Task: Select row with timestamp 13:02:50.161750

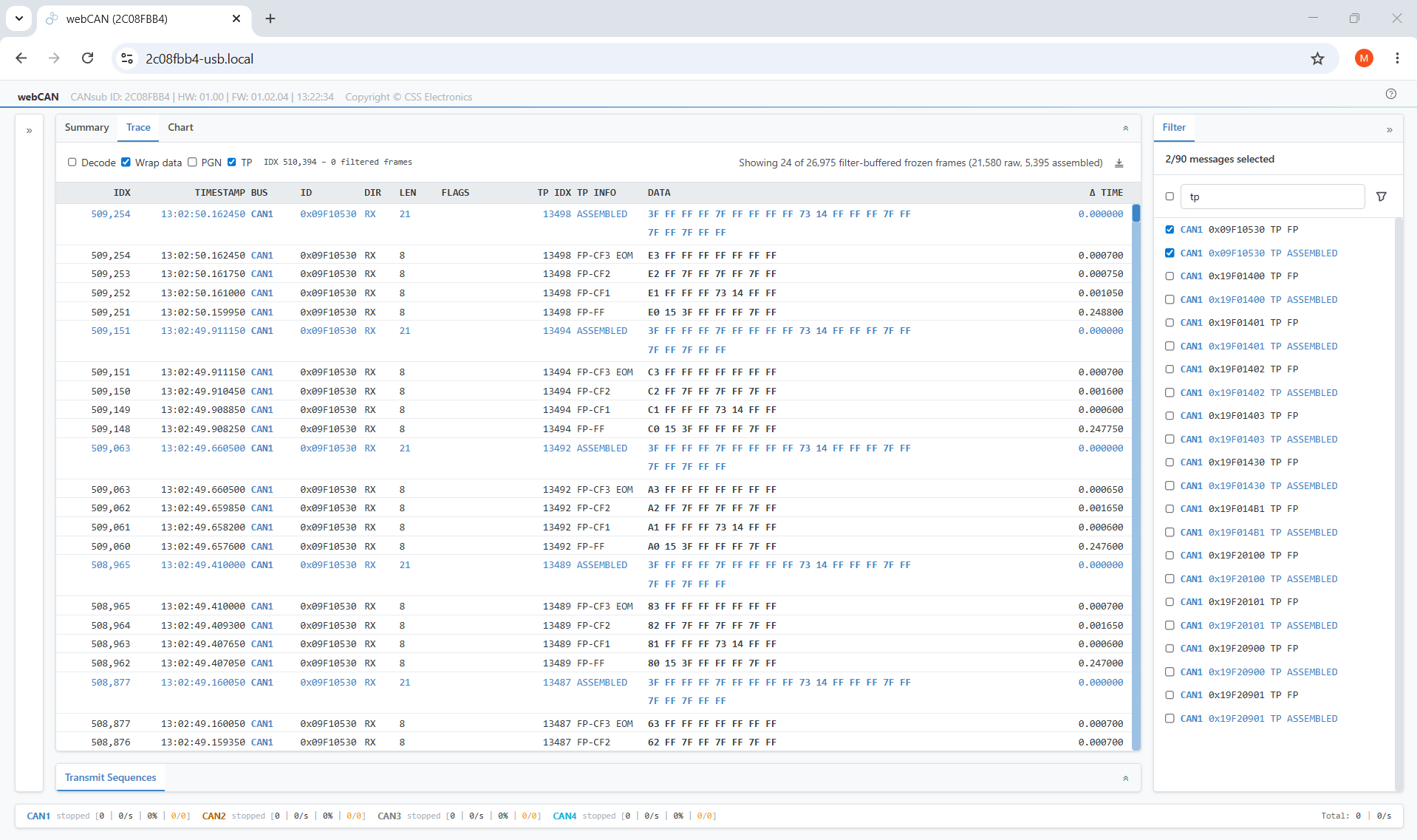Action: click(594, 274)
